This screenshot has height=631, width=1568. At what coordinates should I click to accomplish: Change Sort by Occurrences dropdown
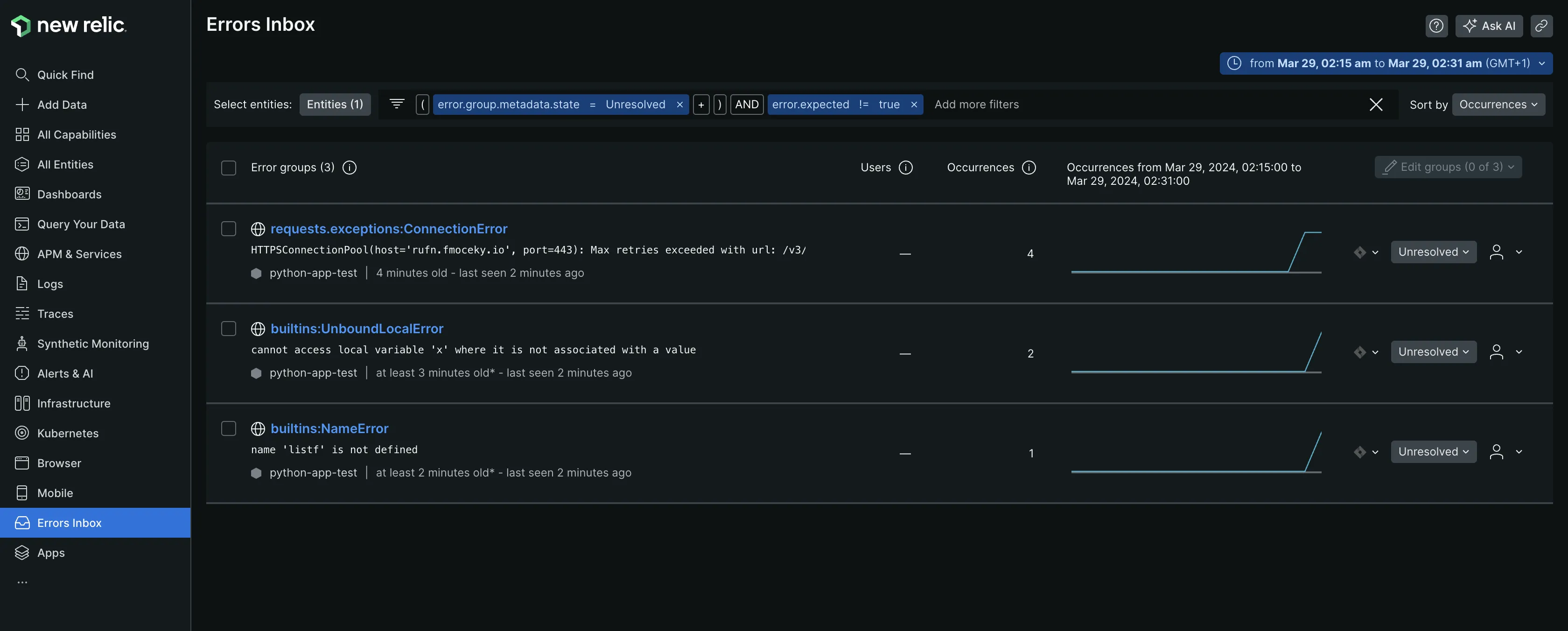coord(1498,104)
